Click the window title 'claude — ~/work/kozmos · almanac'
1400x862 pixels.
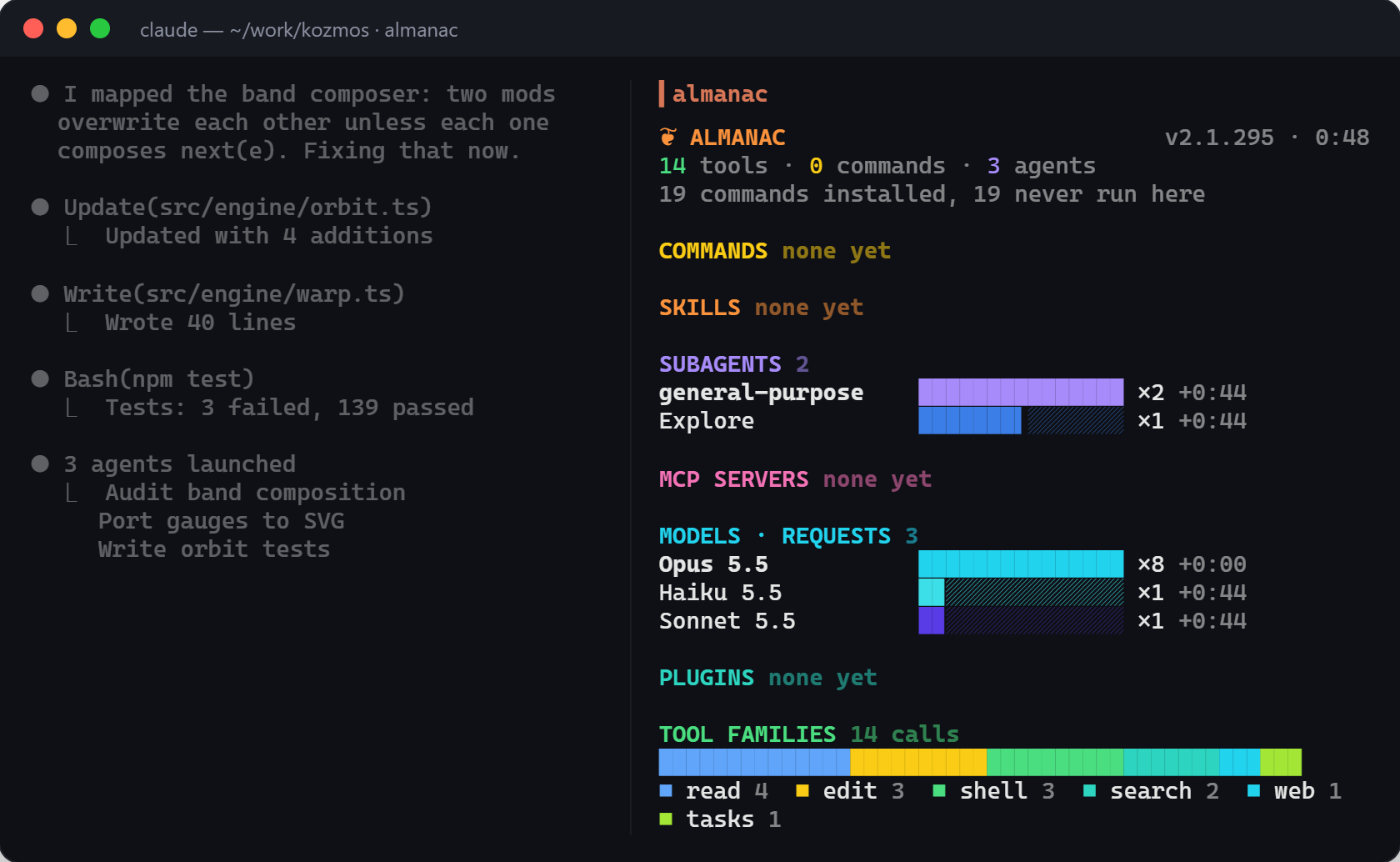[x=298, y=30]
